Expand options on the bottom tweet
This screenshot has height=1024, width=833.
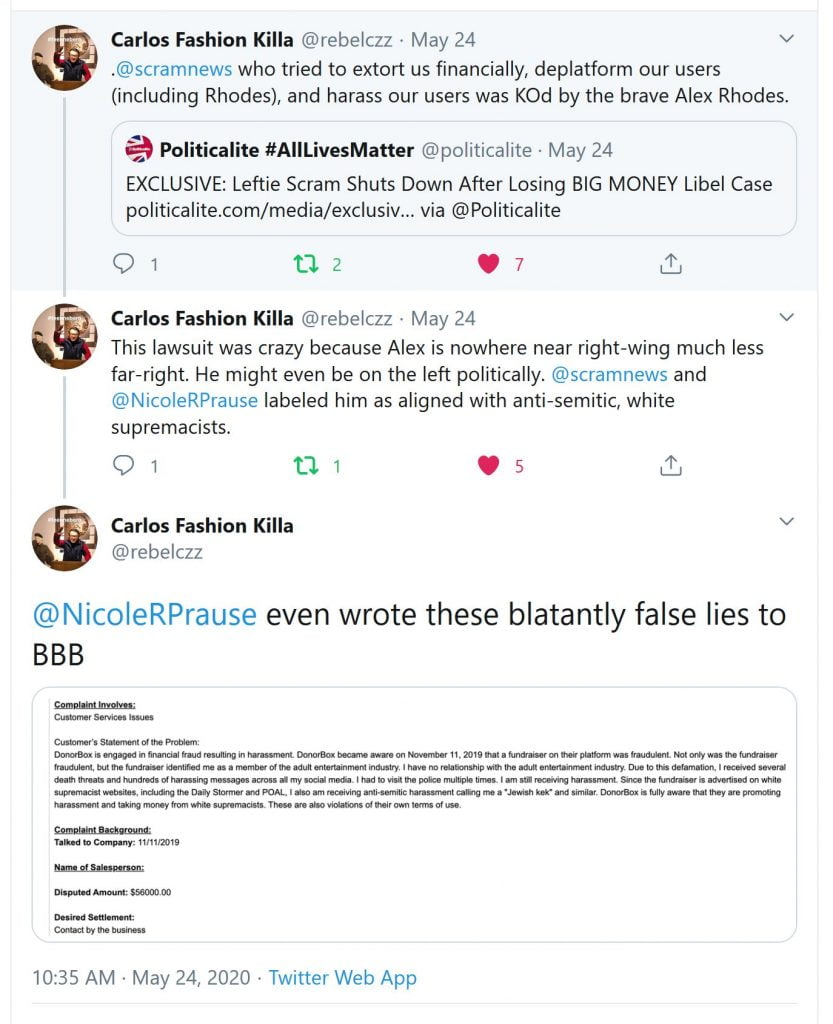tap(787, 521)
